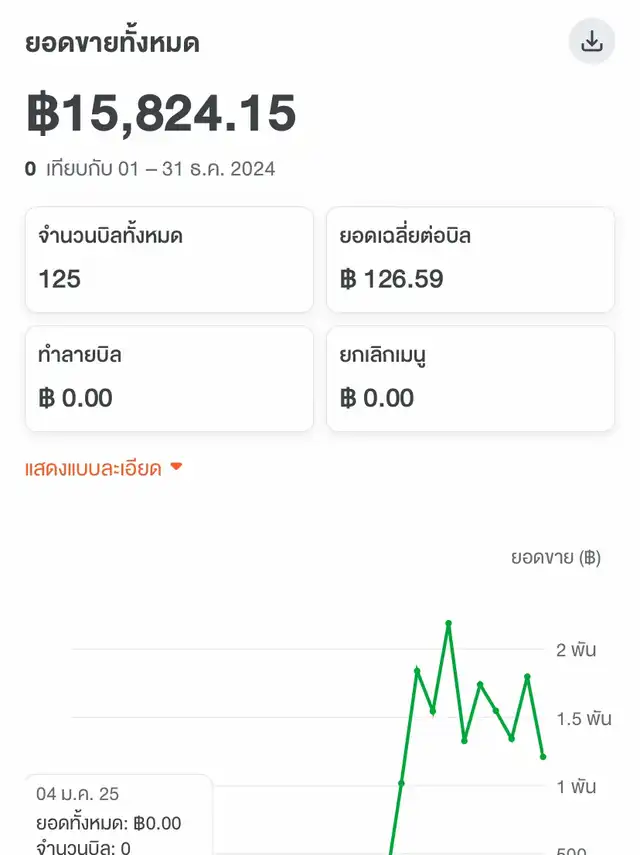640x855 pixels.
Task: Click the 1 พัน axis label
Action: [576, 786]
